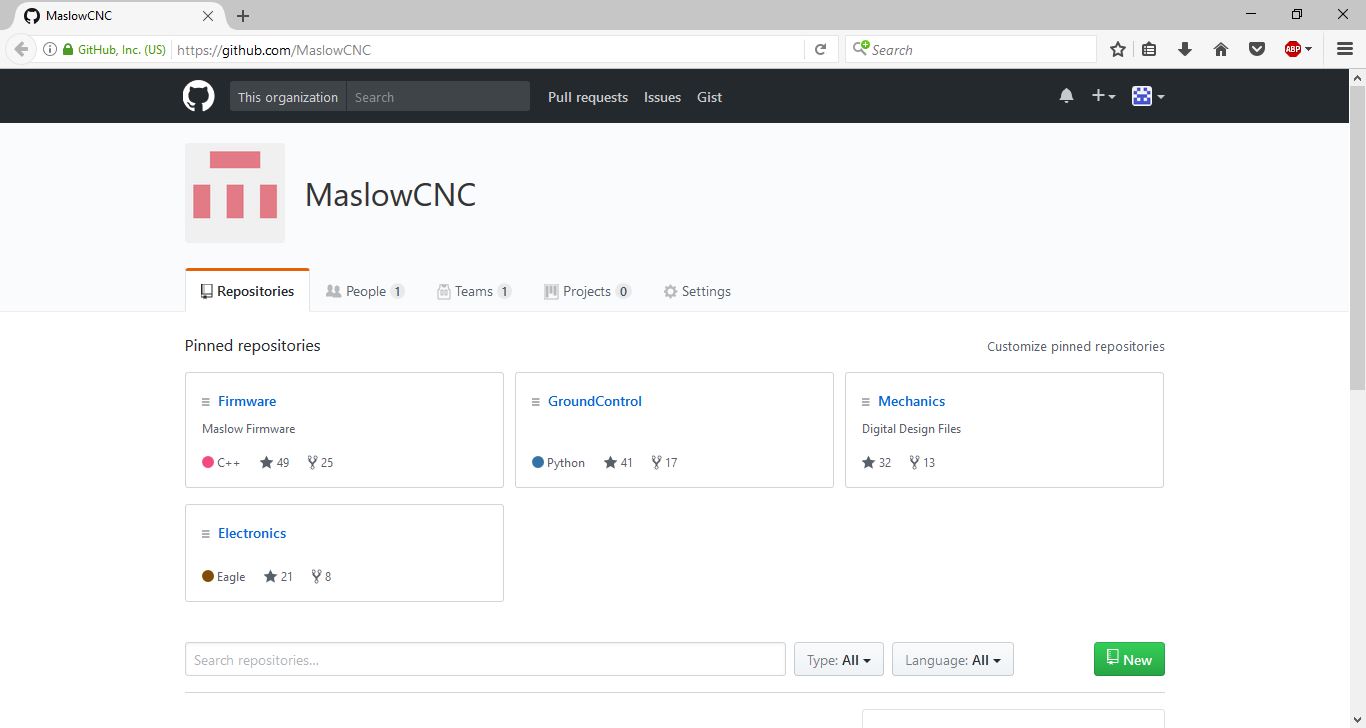Viewport: 1366px width, 728px height.
Task: View Firmware stargazers count 49
Action: pos(275,462)
